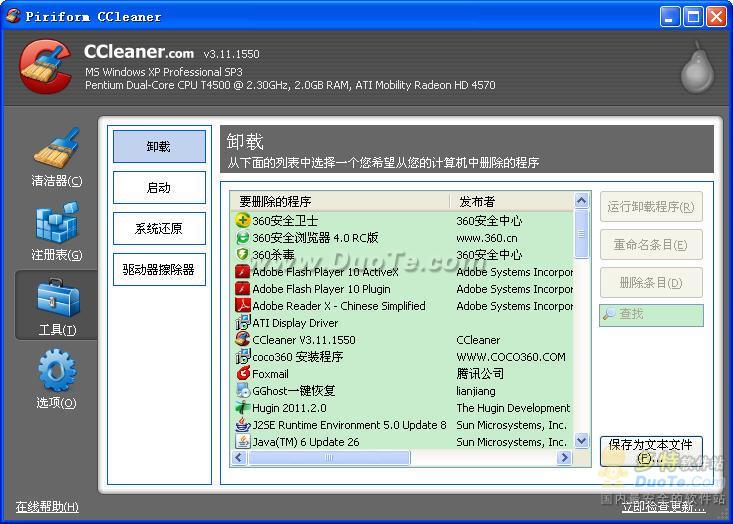The height and width of the screenshot is (524, 733).
Task: Select Adobe Flash Player 10 ActiveX text
Action: pyautogui.click(x=325, y=272)
